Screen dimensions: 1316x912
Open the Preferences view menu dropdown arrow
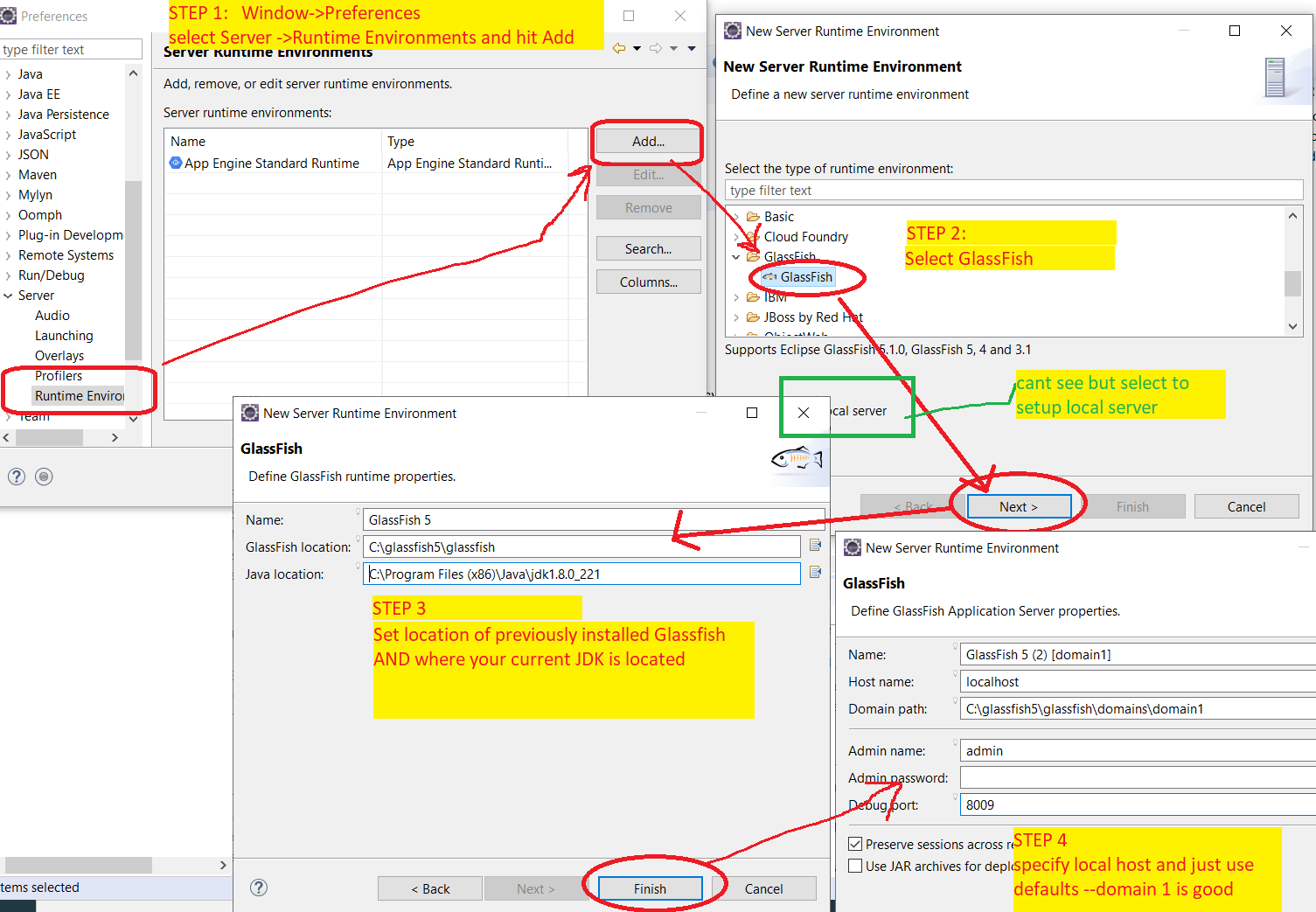click(x=692, y=48)
